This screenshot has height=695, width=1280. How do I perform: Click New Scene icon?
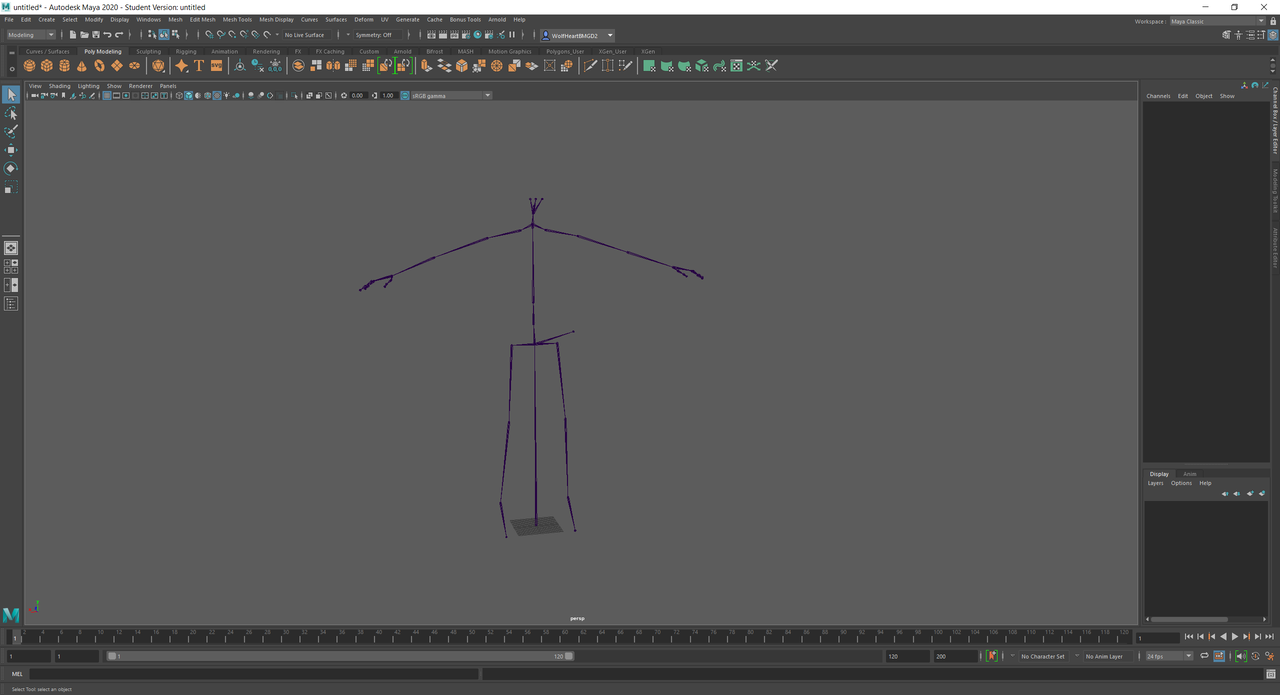click(x=73, y=35)
